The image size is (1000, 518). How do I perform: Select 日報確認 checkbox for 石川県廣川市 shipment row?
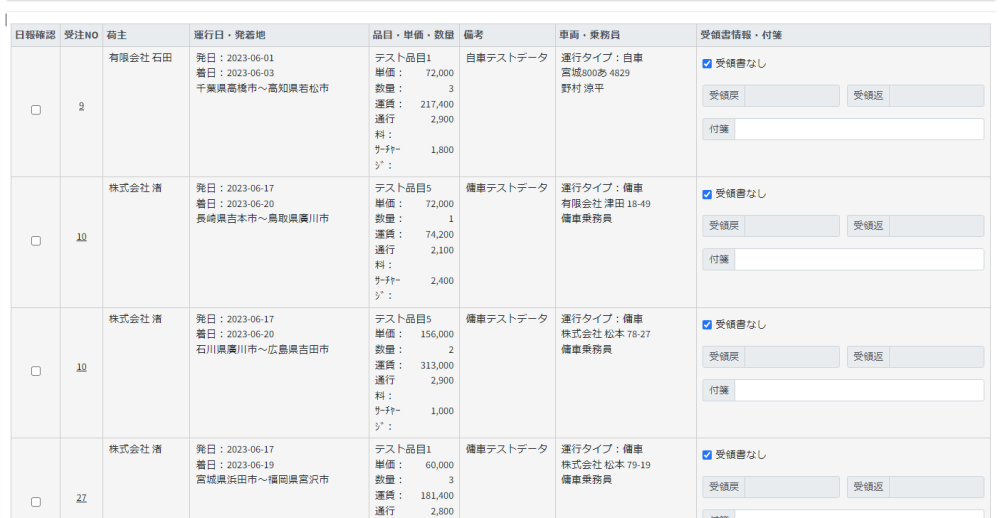pos(36,371)
